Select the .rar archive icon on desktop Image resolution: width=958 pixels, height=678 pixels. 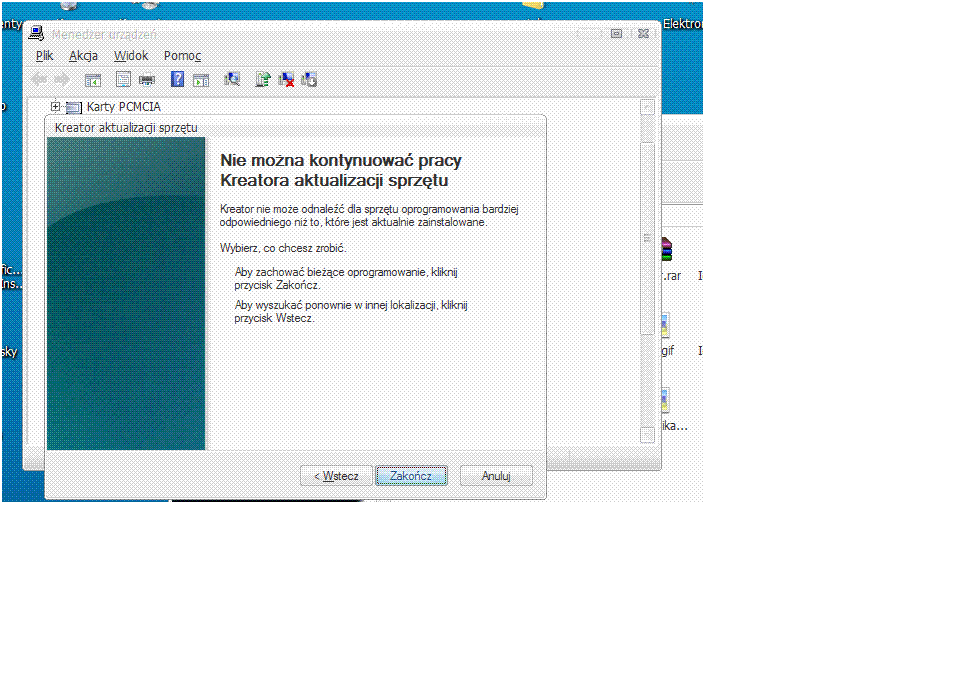point(667,250)
